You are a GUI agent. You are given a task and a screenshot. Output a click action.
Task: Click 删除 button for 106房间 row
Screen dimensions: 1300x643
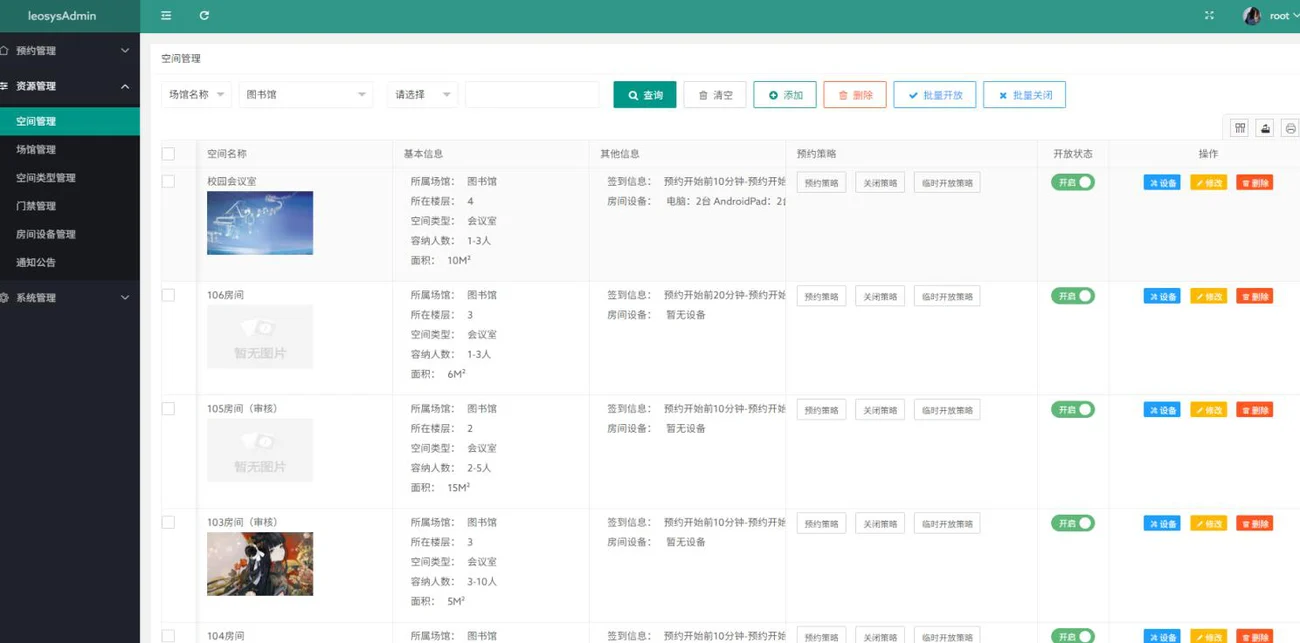point(1255,296)
